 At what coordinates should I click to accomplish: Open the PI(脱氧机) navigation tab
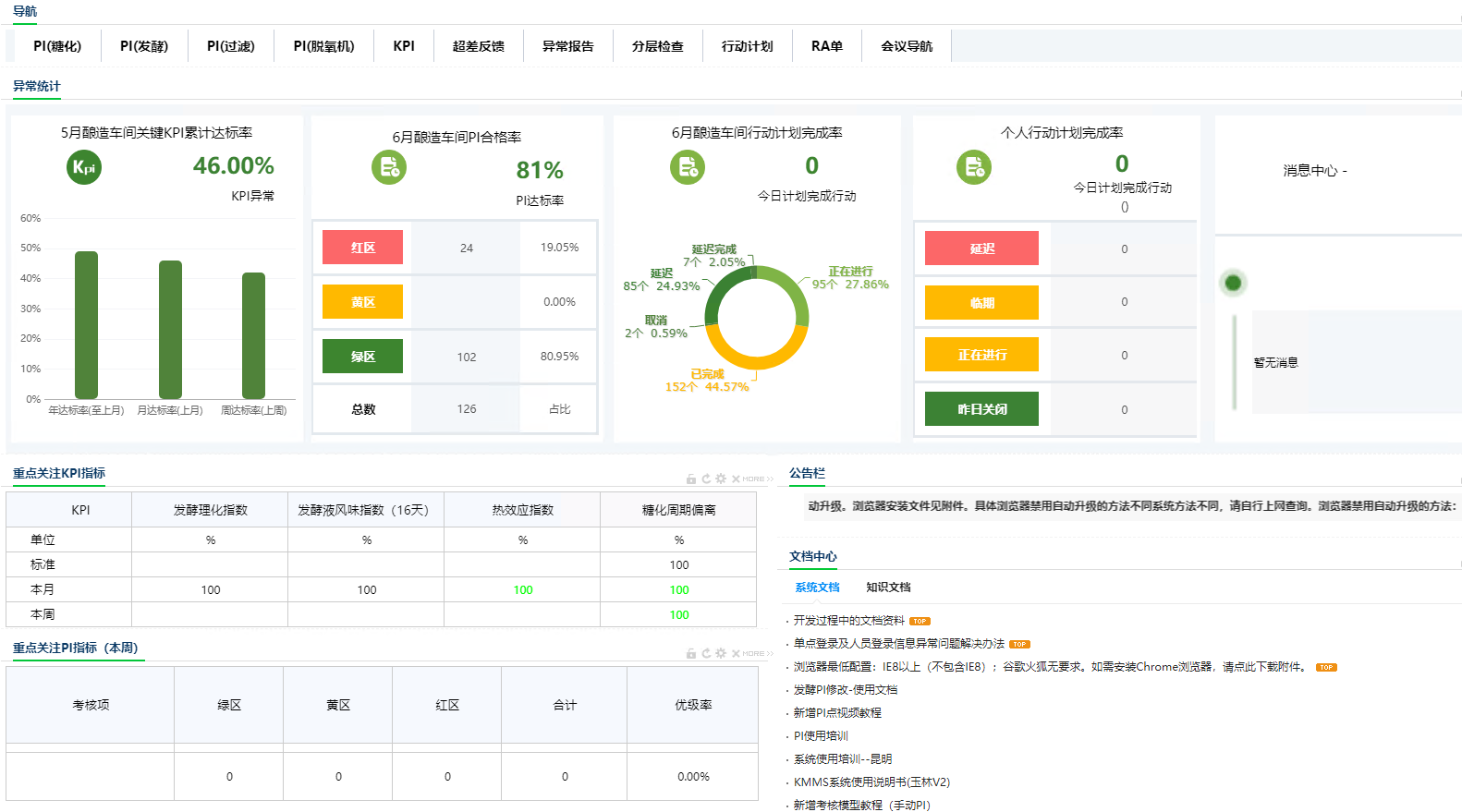coord(324,46)
